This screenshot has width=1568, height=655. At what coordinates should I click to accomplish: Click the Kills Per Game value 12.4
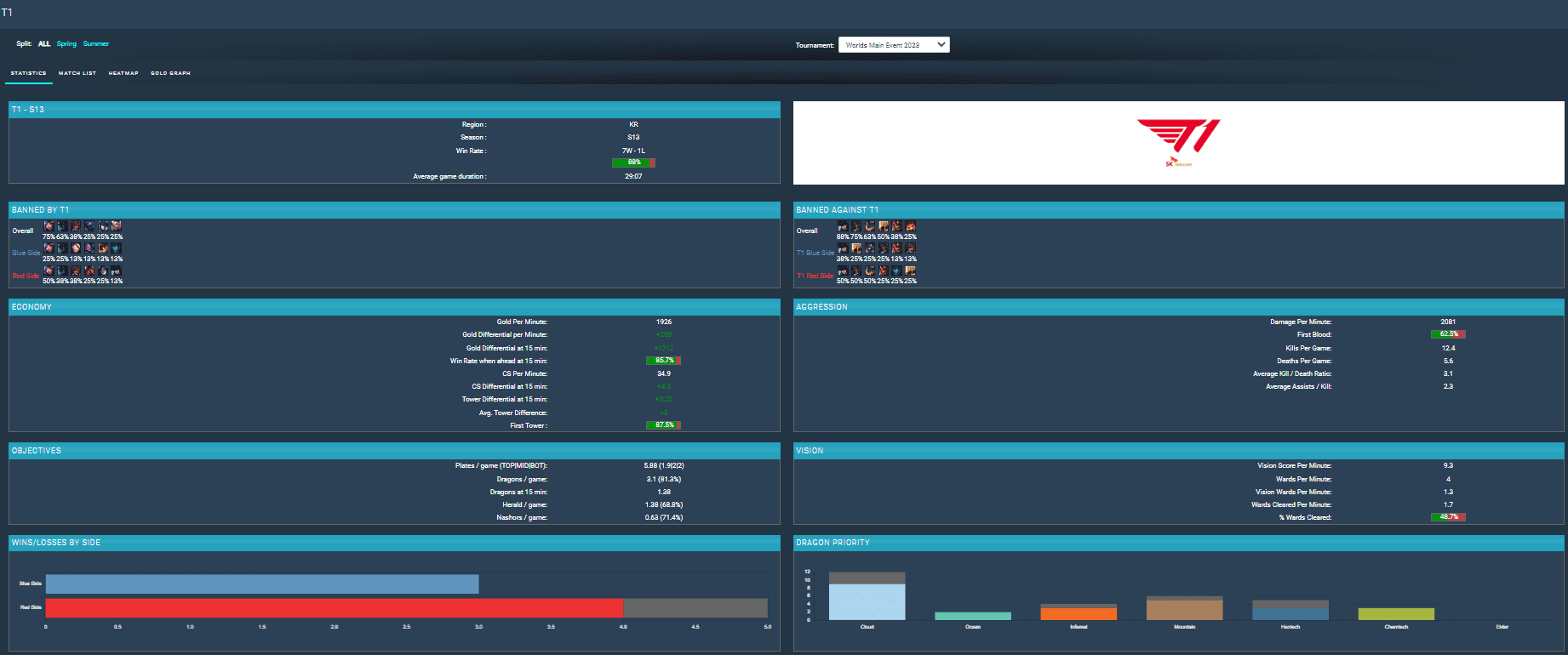pyautogui.click(x=1448, y=348)
